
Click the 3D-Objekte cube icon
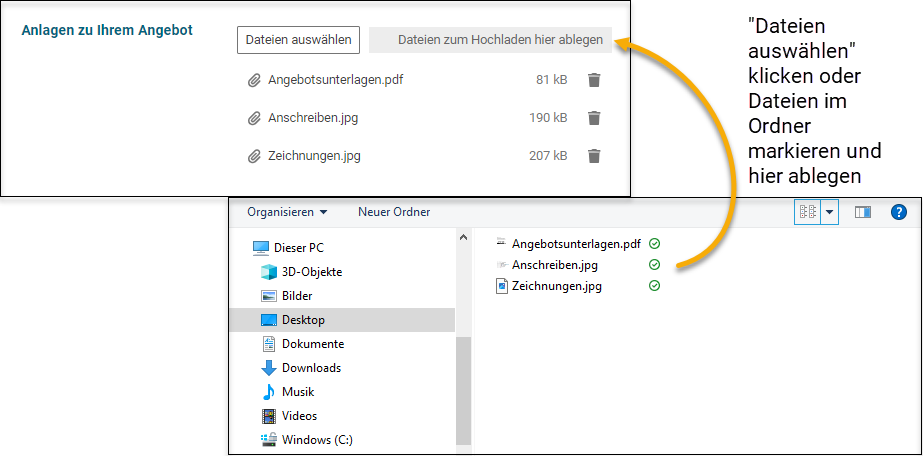pyautogui.click(x=268, y=272)
